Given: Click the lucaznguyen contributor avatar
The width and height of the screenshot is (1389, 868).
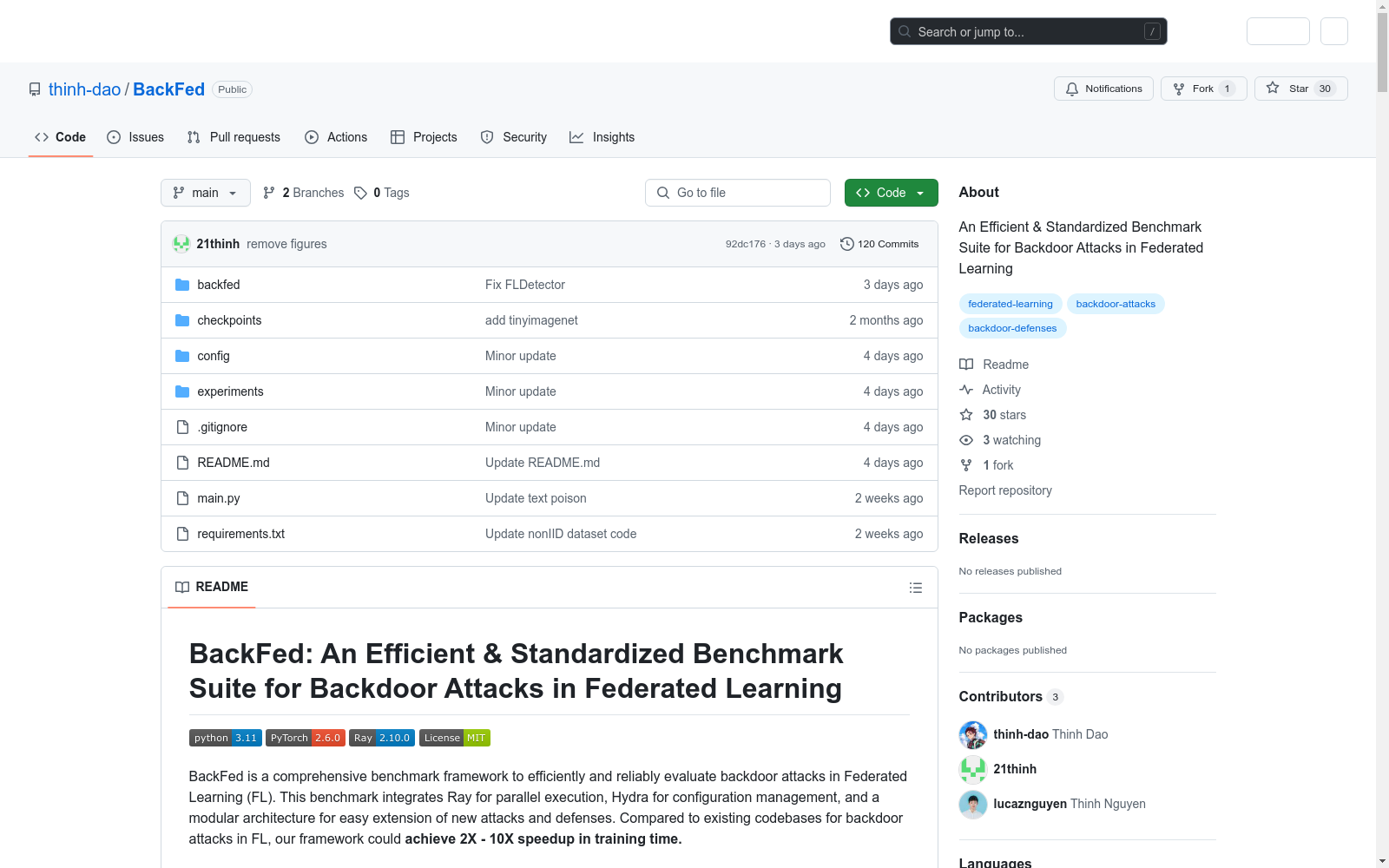Looking at the screenshot, I should (x=973, y=805).
